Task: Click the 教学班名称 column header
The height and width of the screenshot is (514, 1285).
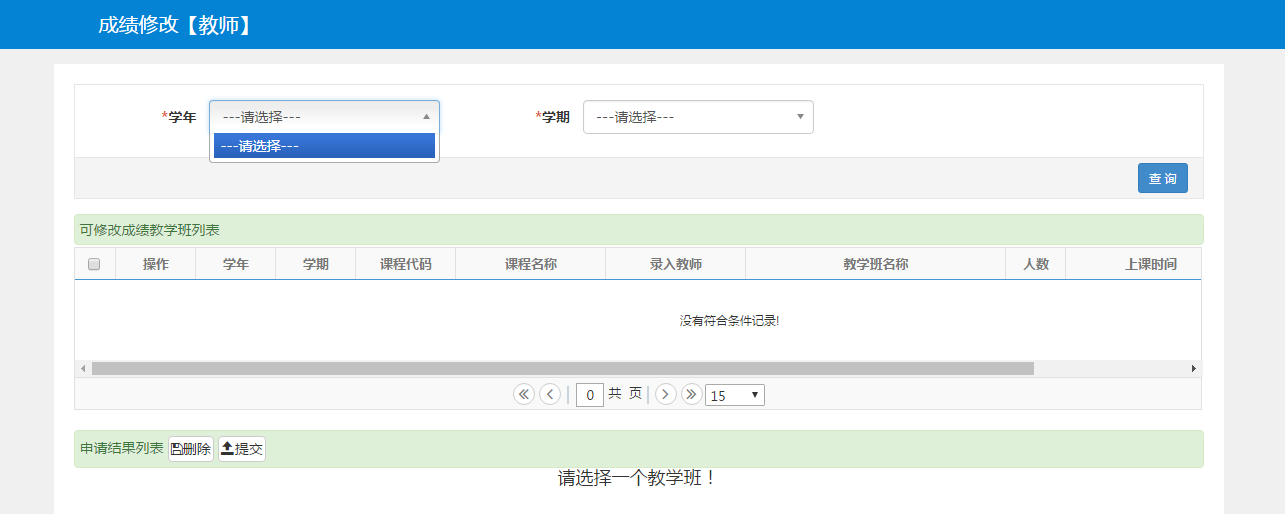Action: tap(875, 265)
